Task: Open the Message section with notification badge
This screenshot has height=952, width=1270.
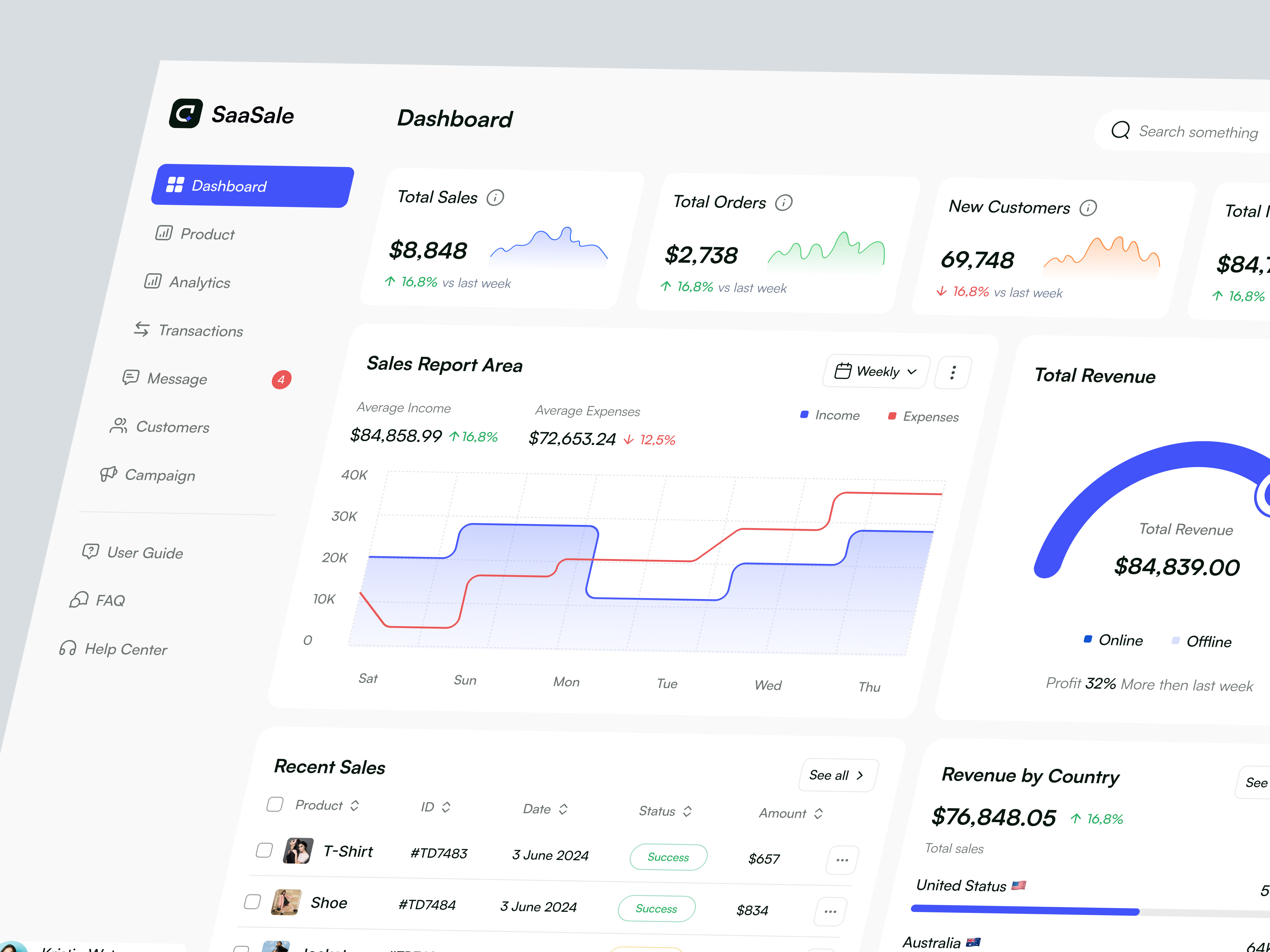Action: [177, 379]
